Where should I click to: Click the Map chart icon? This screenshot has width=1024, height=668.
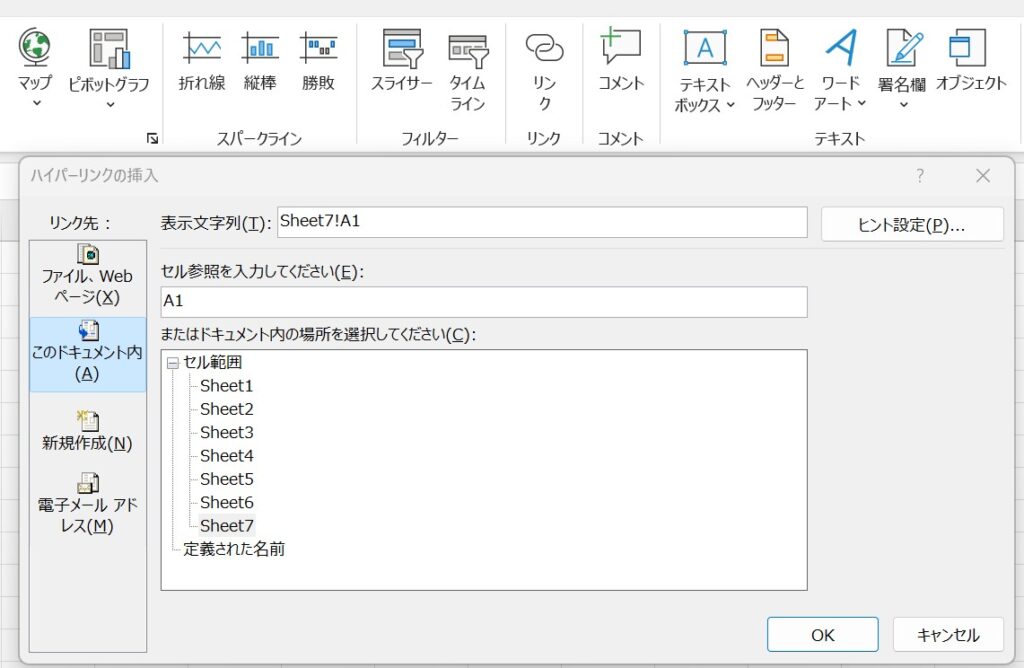pyautogui.click(x=35, y=48)
